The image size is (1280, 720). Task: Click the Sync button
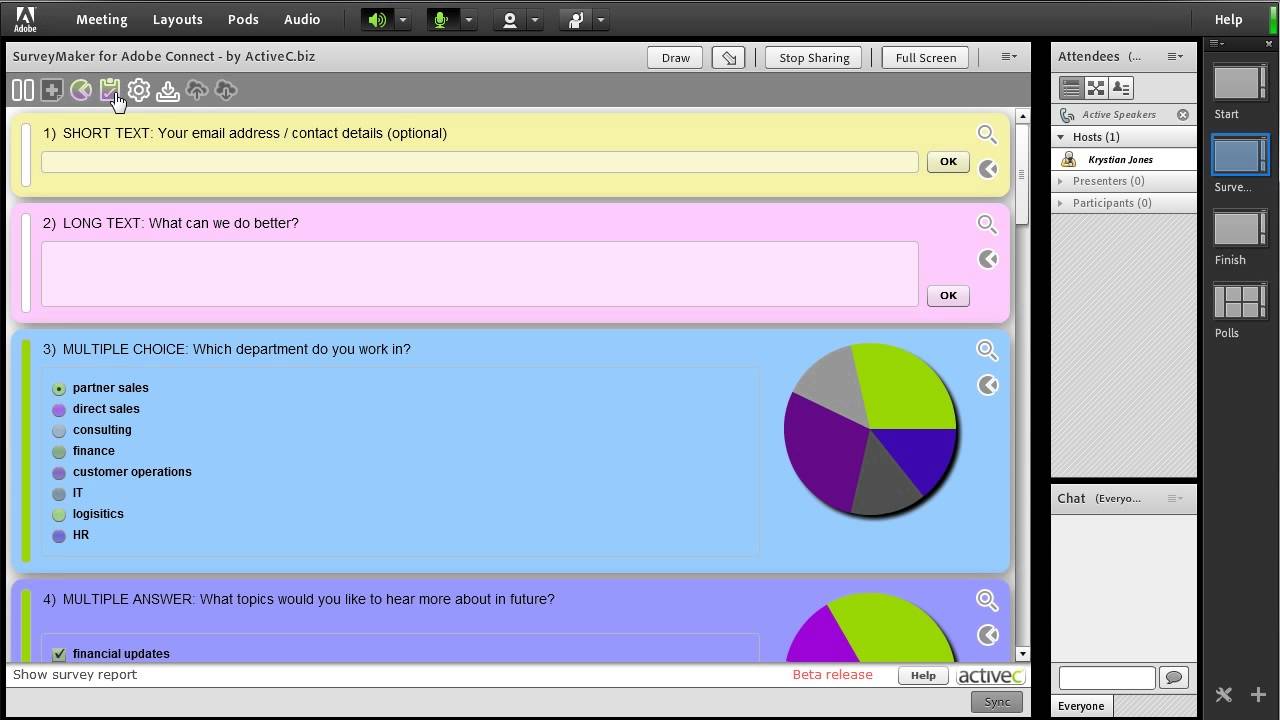coord(997,702)
